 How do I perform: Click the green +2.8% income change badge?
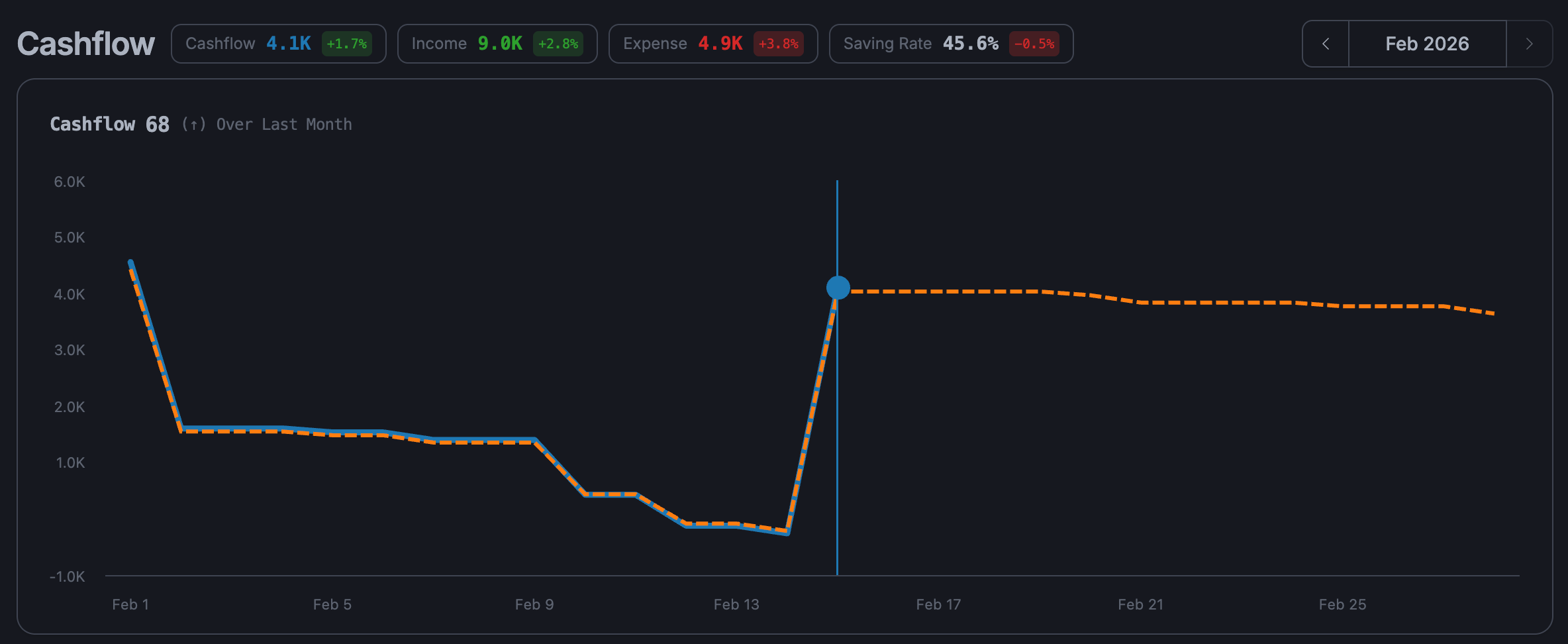pos(558,44)
